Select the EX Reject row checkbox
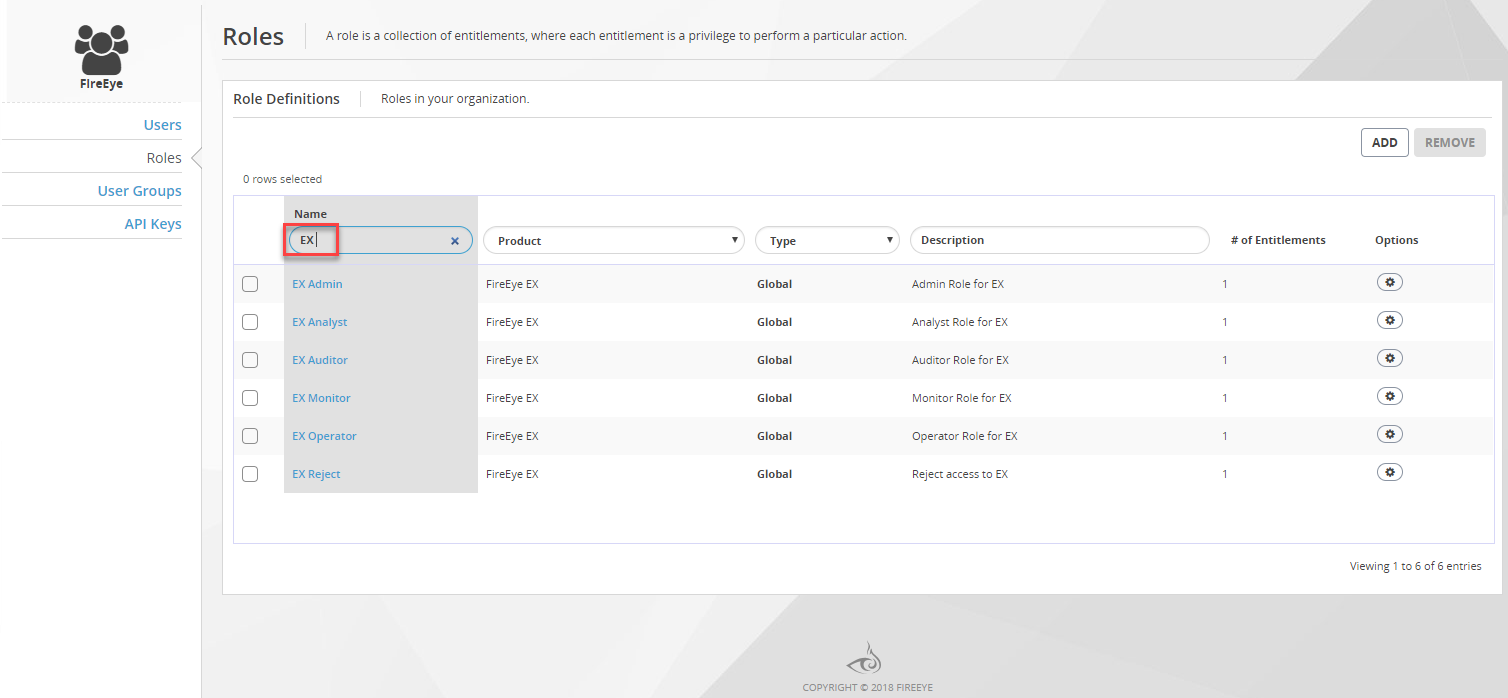The height and width of the screenshot is (698, 1508). (250, 474)
